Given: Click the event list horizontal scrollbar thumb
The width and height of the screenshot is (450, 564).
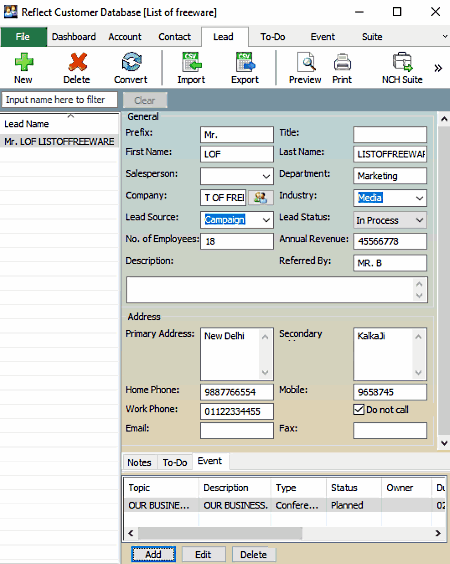Looking at the screenshot, I should tap(220, 533).
